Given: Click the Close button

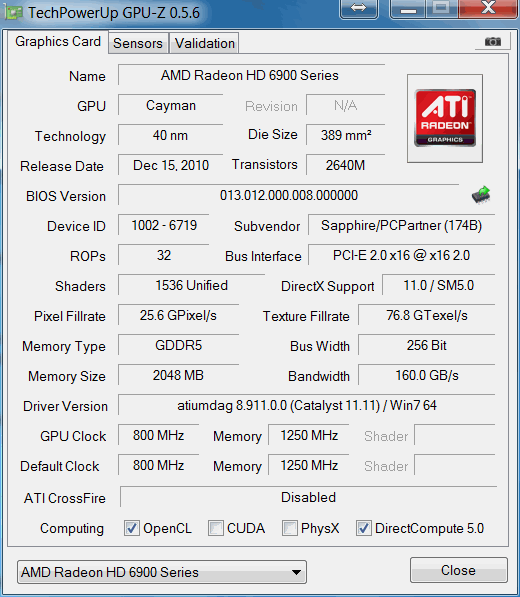Looking at the screenshot, I should click(458, 570).
